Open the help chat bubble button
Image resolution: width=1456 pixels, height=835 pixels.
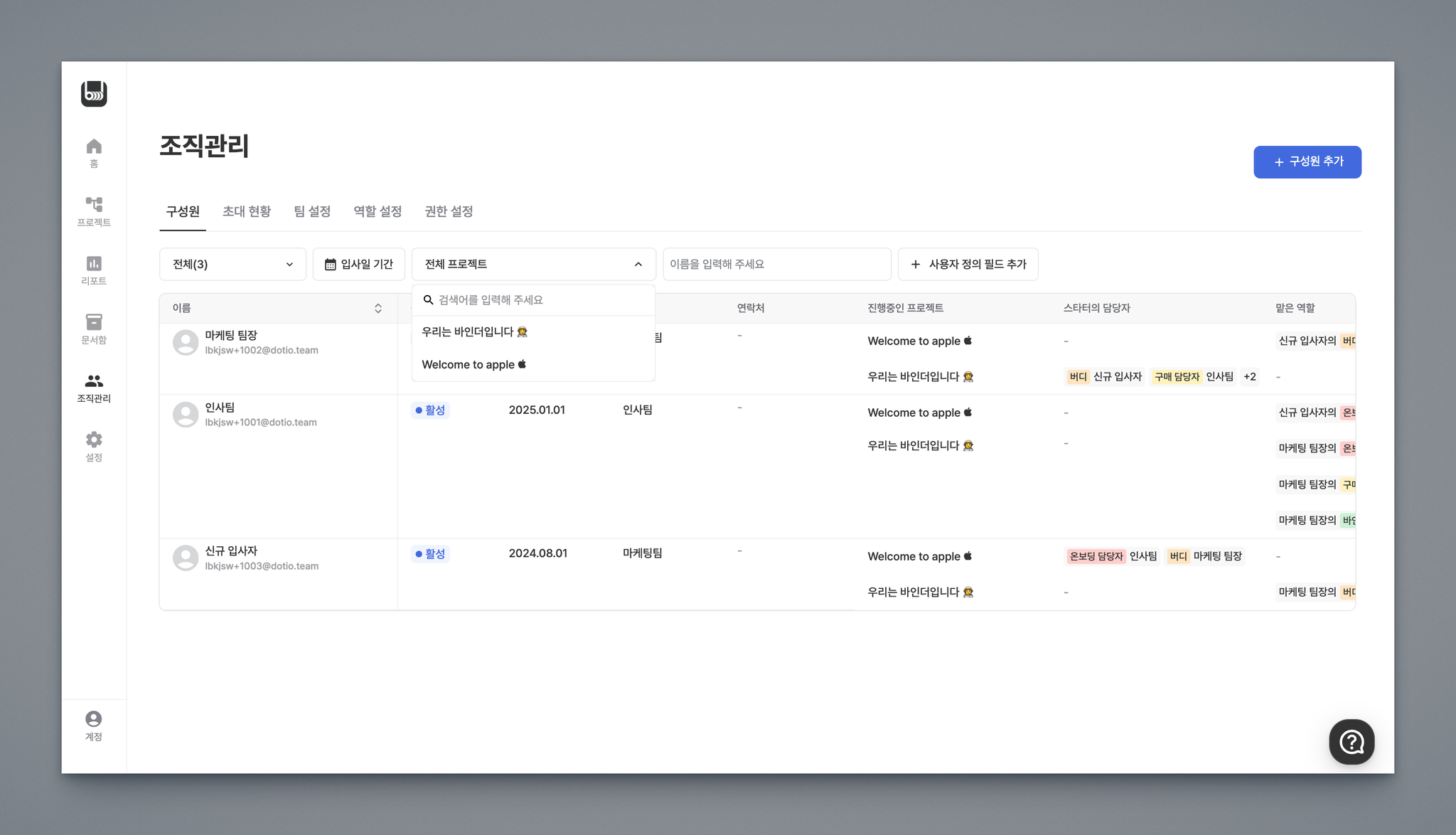[1351, 742]
